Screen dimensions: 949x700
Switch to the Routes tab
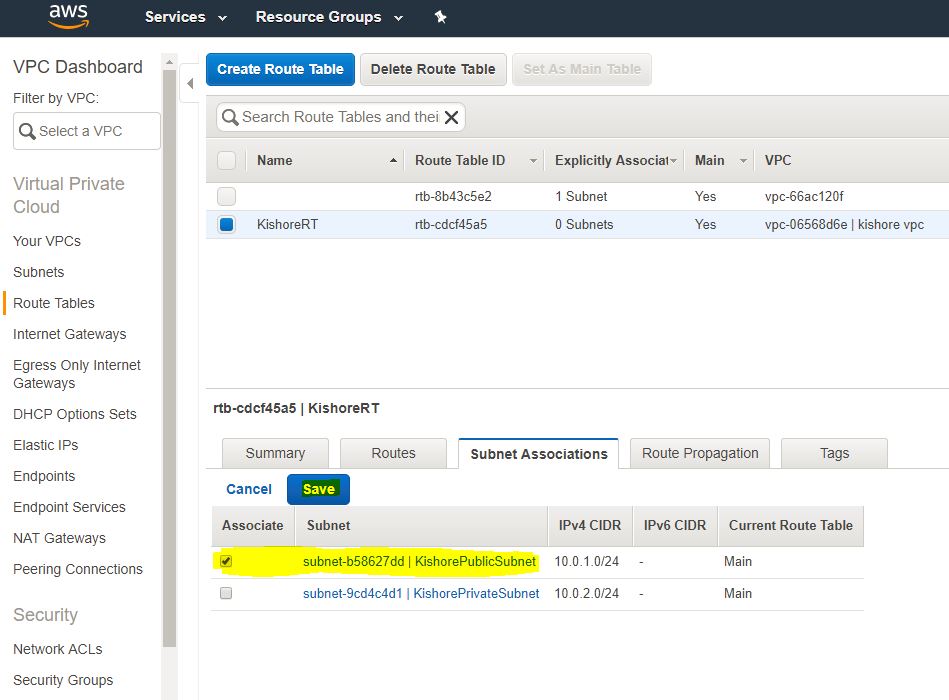click(x=393, y=453)
